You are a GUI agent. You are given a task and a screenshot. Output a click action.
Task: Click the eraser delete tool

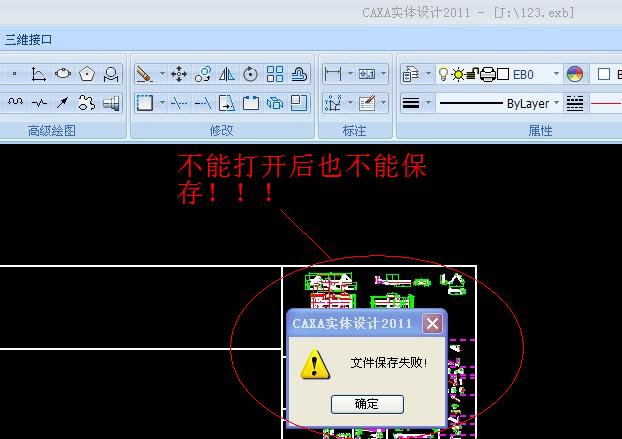(144, 74)
